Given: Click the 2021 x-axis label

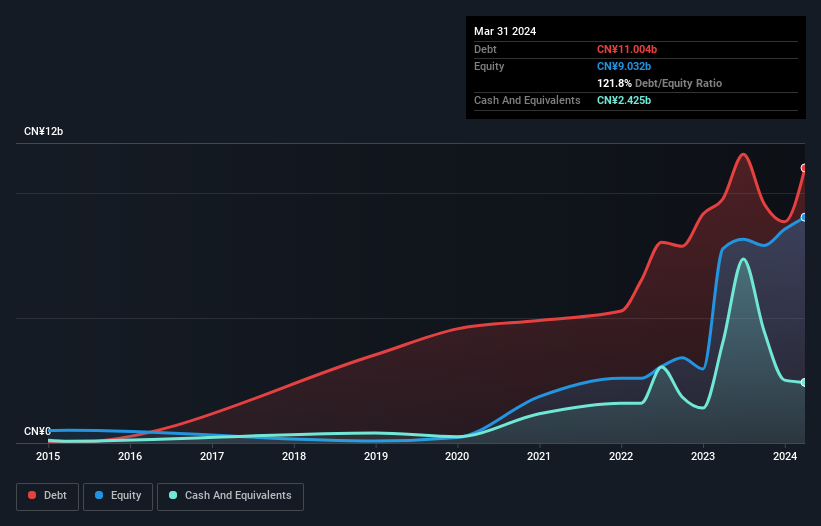Looking at the screenshot, I should 539,456.
